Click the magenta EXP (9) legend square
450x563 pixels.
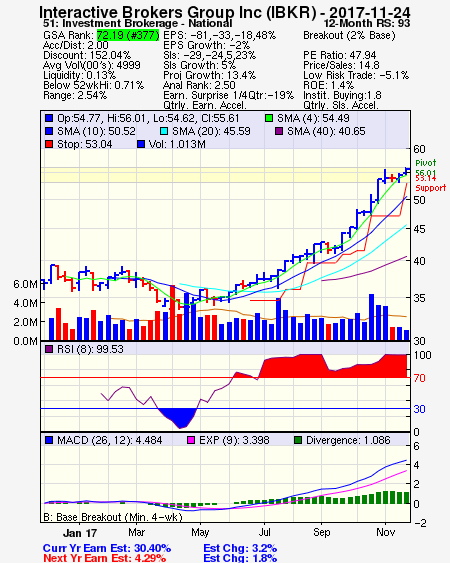tap(191, 440)
